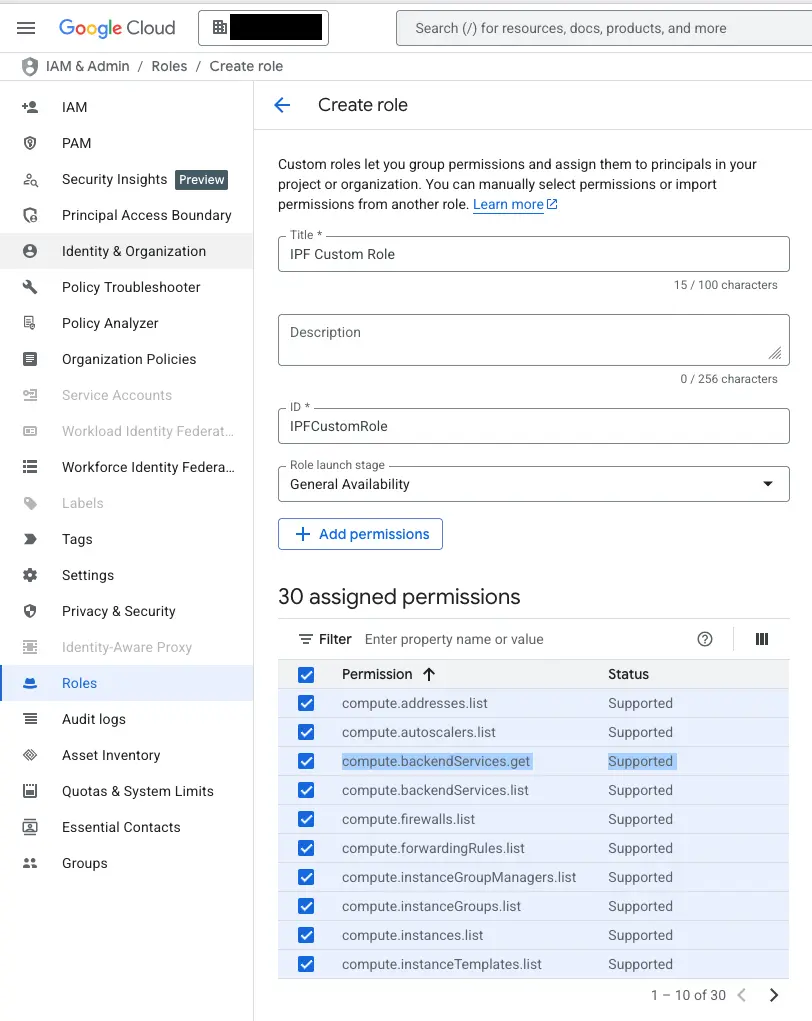Image resolution: width=812 pixels, height=1021 pixels.
Task: Select Asset Inventory from the sidebar
Action: (x=111, y=755)
